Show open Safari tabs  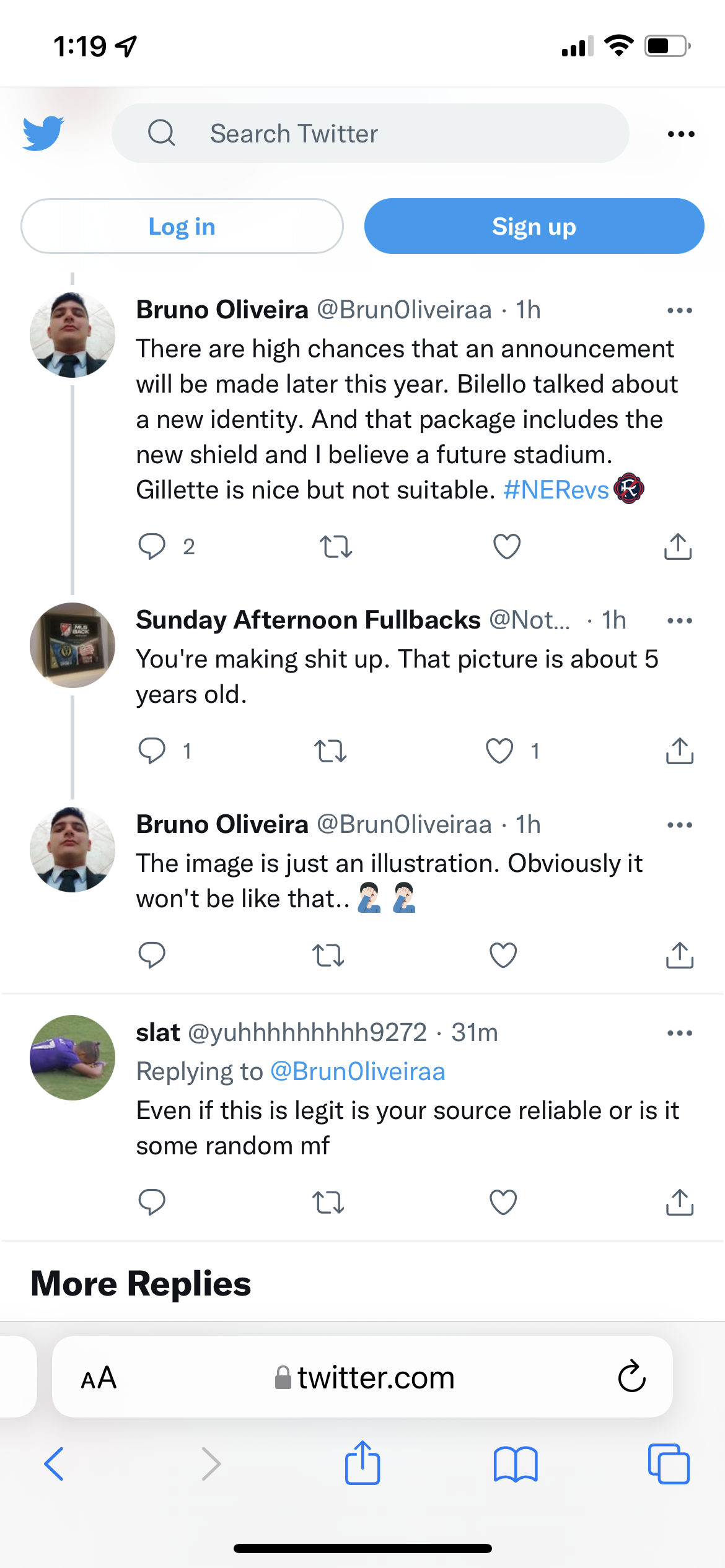click(668, 1464)
